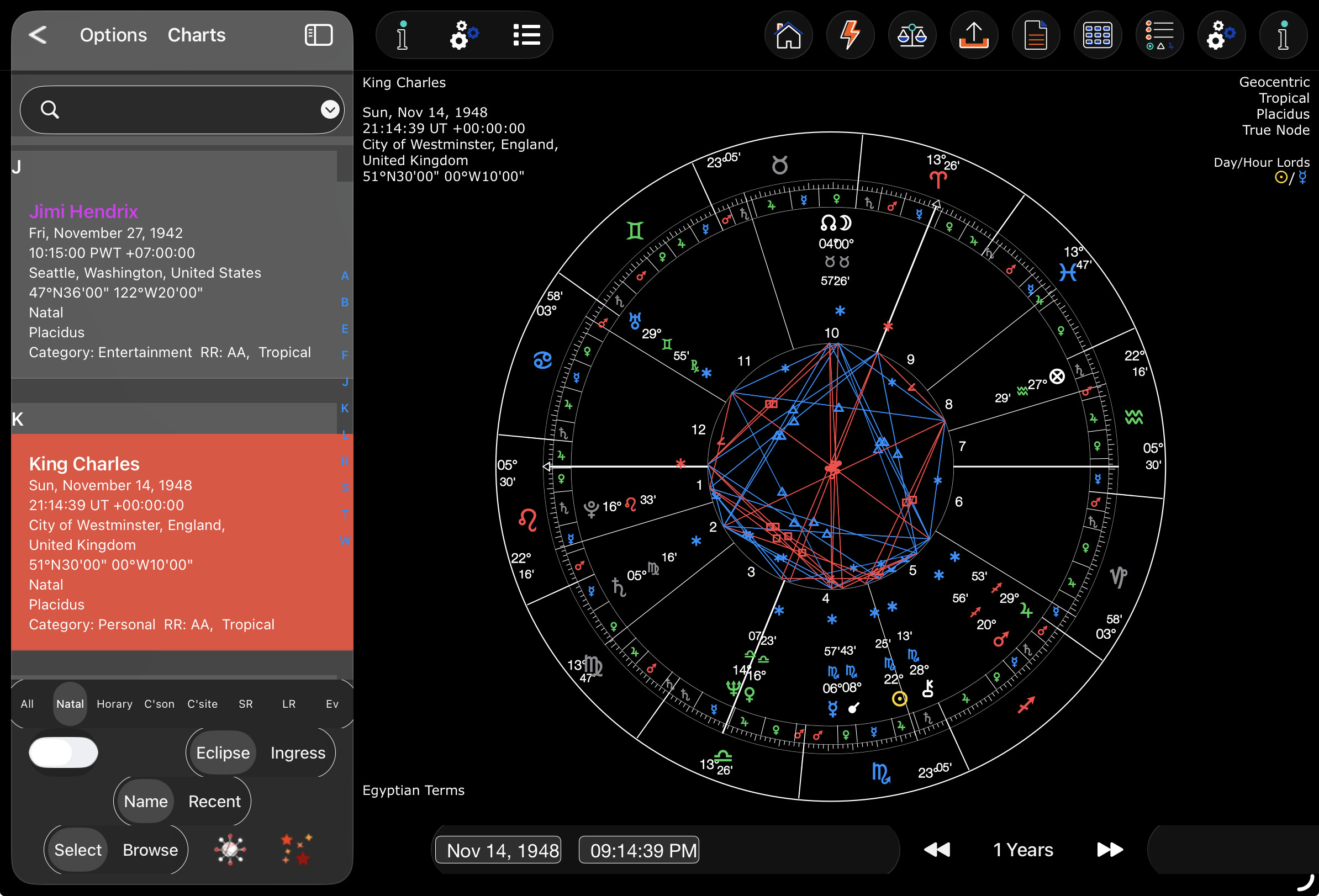Open the document report icon
Image resolution: width=1319 pixels, height=896 pixels.
[x=1035, y=35]
